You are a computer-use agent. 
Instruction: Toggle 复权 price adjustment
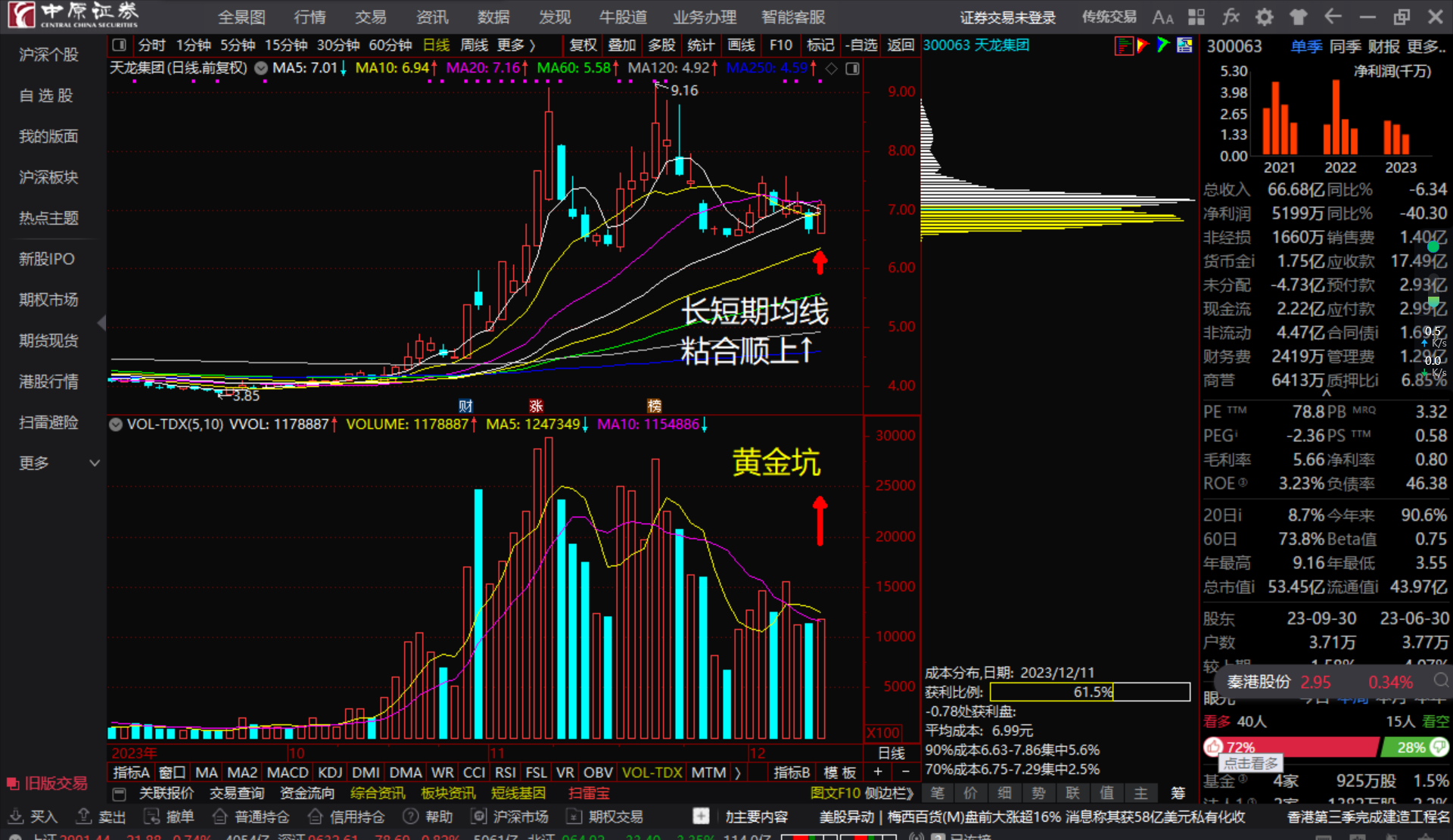pos(583,45)
